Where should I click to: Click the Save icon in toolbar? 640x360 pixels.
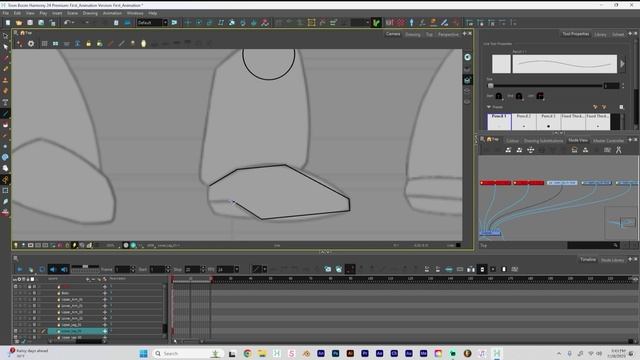(x=30, y=23)
